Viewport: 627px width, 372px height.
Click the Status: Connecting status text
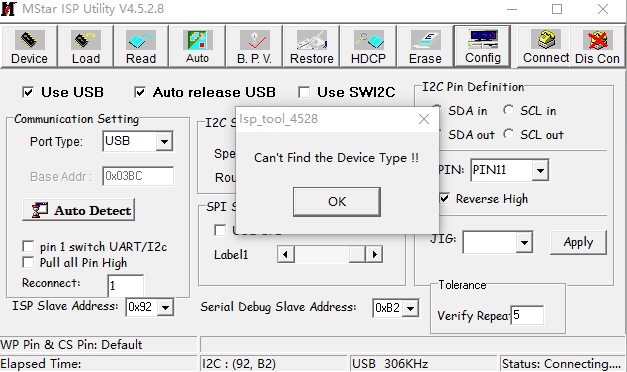[561, 364]
